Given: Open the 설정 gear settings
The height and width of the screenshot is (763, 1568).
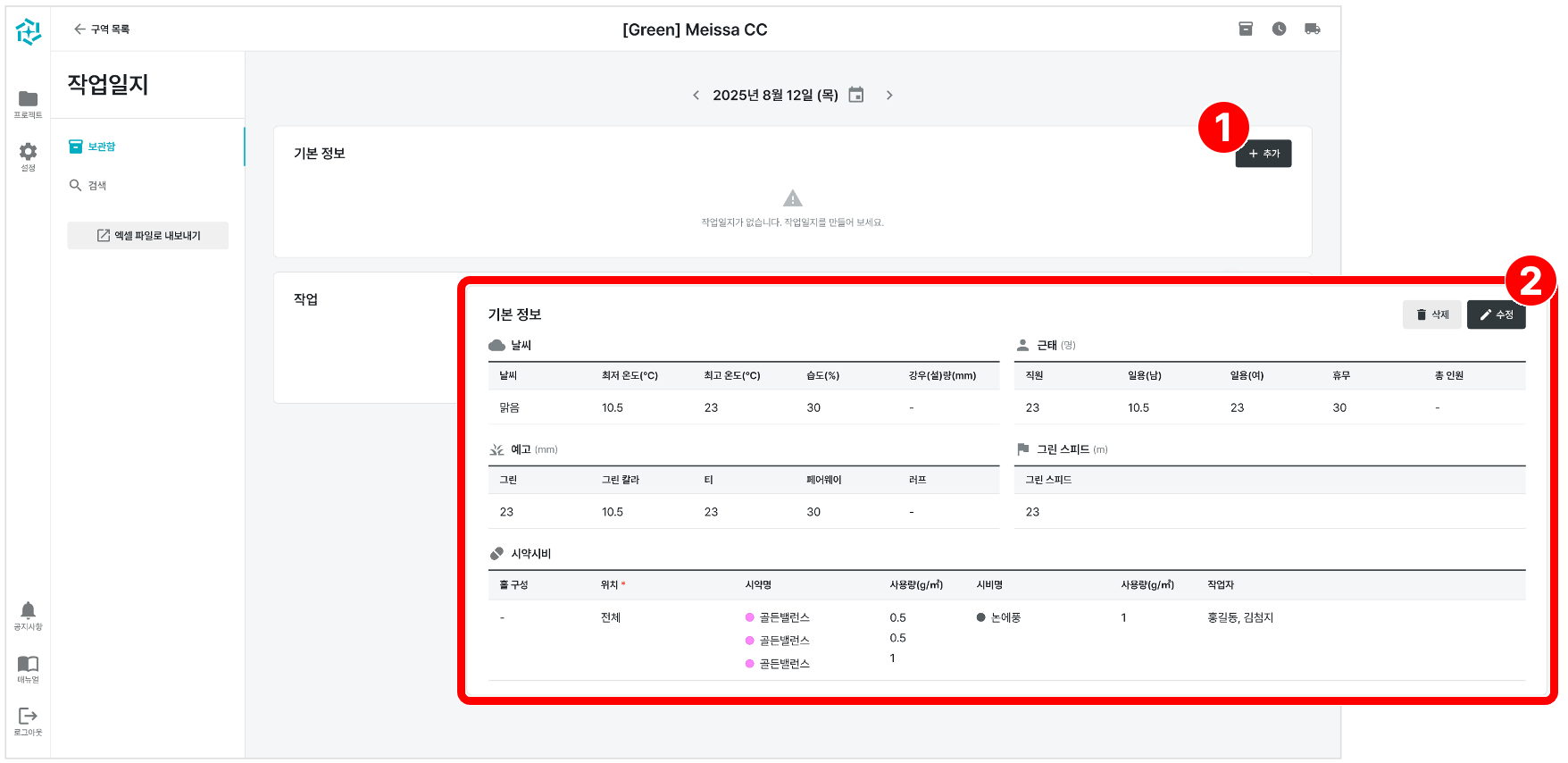Looking at the screenshot, I should click(x=28, y=155).
